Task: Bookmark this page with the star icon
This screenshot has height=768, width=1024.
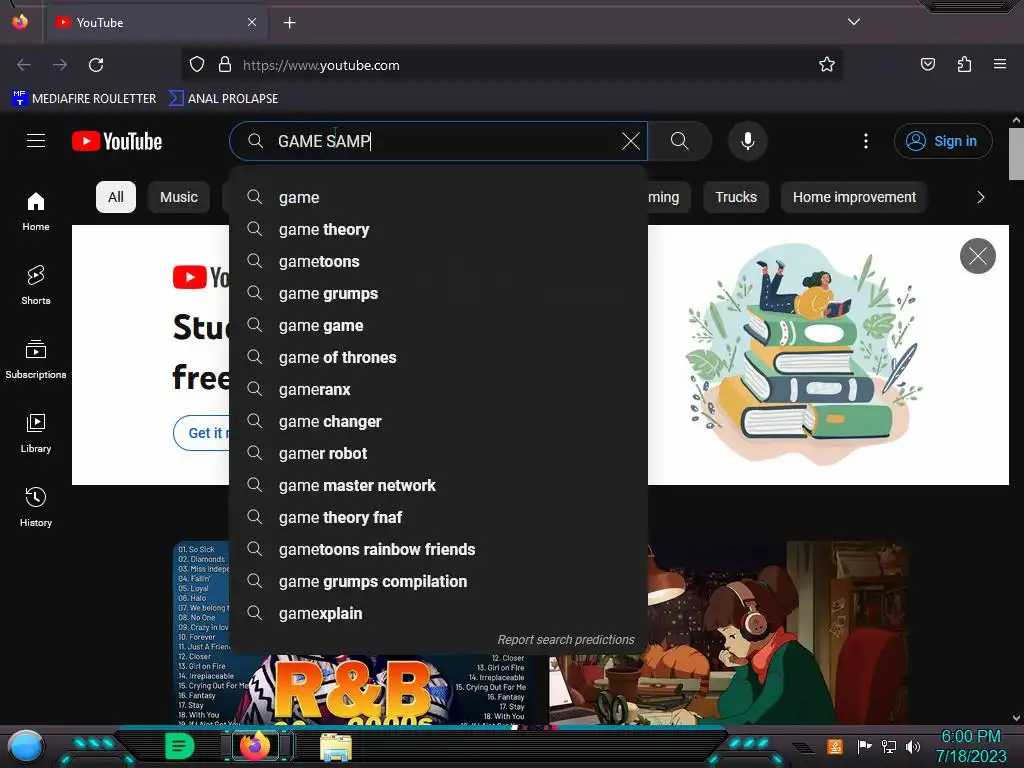Action: click(x=827, y=64)
